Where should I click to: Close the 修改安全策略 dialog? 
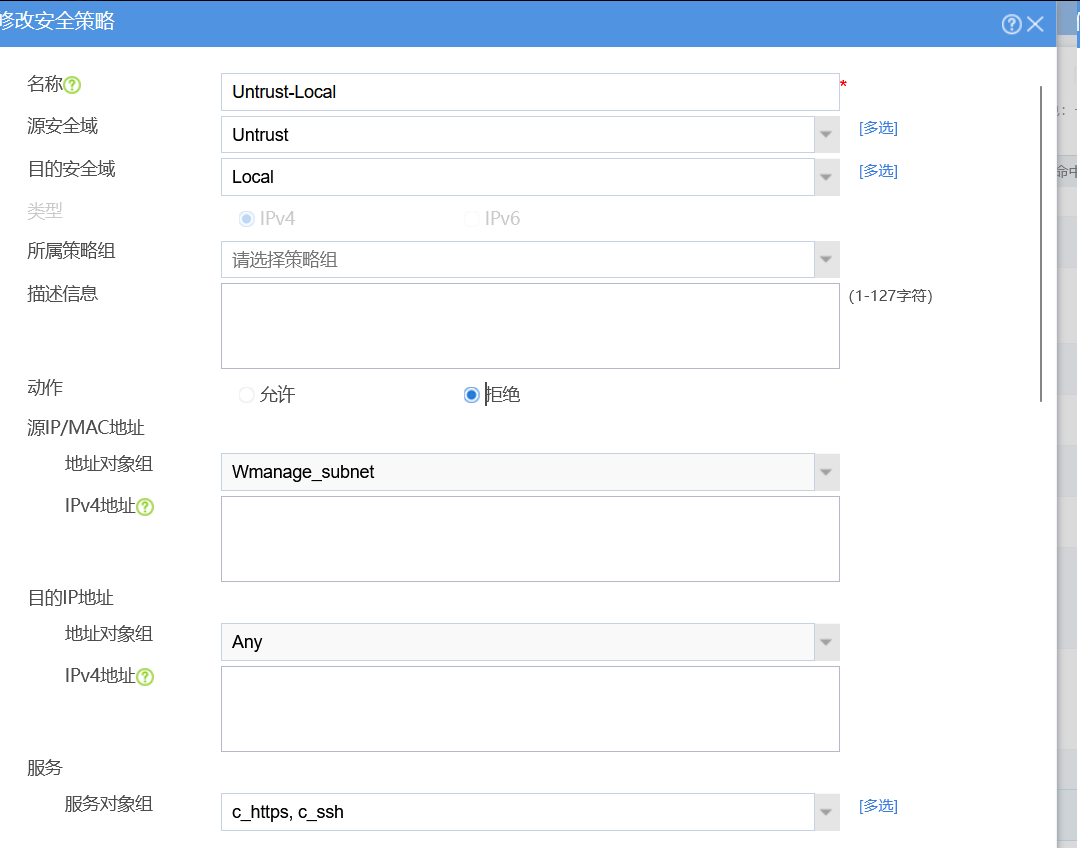coord(1035,25)
